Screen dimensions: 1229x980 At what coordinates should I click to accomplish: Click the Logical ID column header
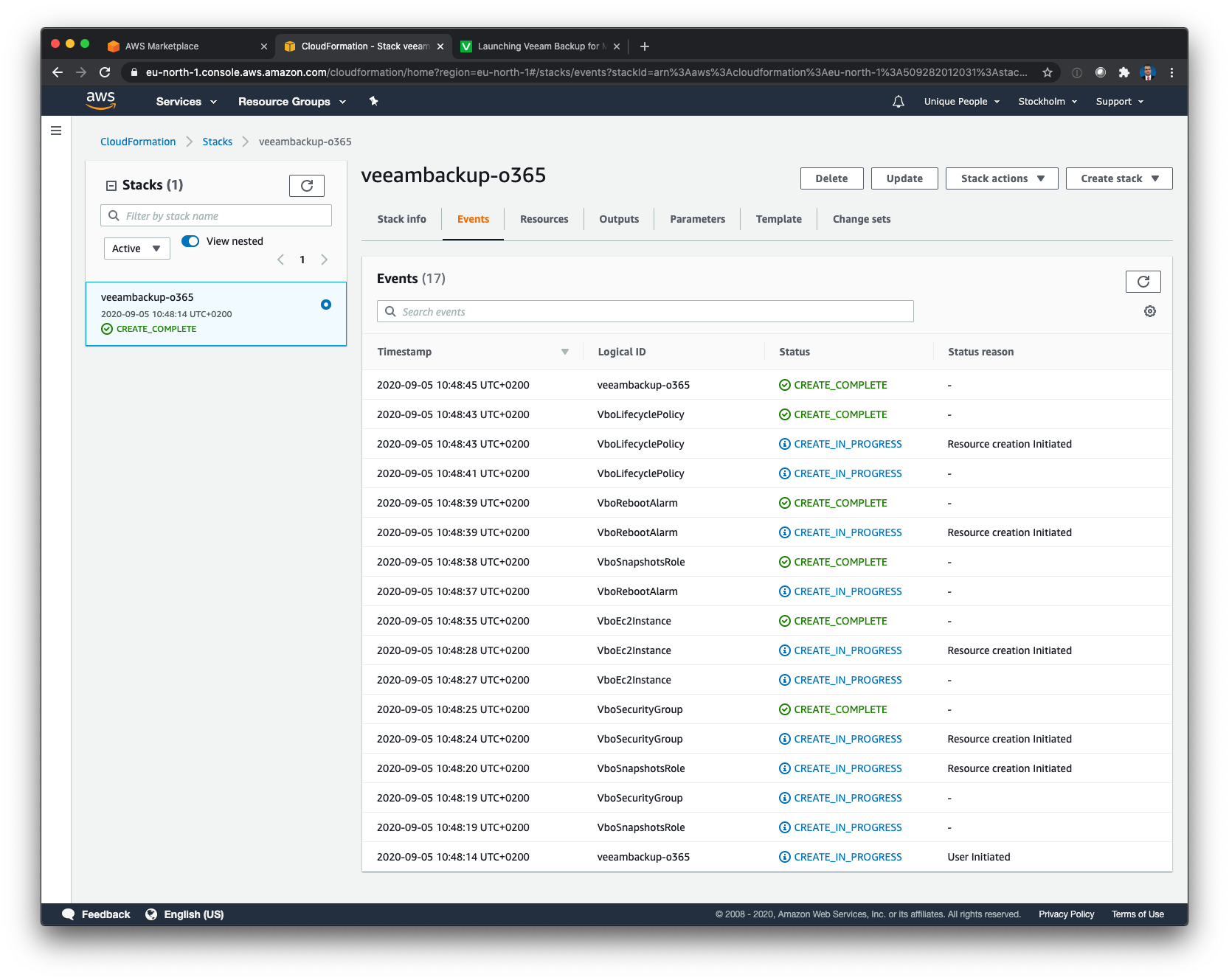coord(622,352)
